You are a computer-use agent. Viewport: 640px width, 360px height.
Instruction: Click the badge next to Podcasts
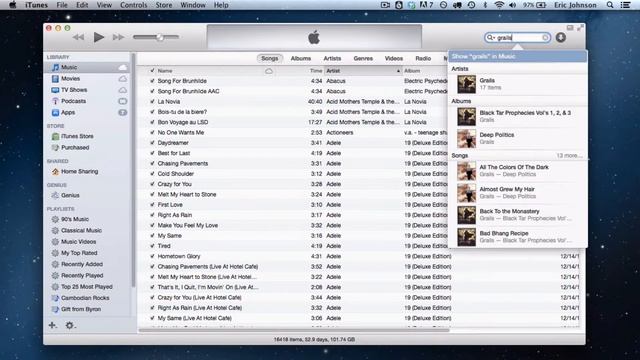pos(122,101)
